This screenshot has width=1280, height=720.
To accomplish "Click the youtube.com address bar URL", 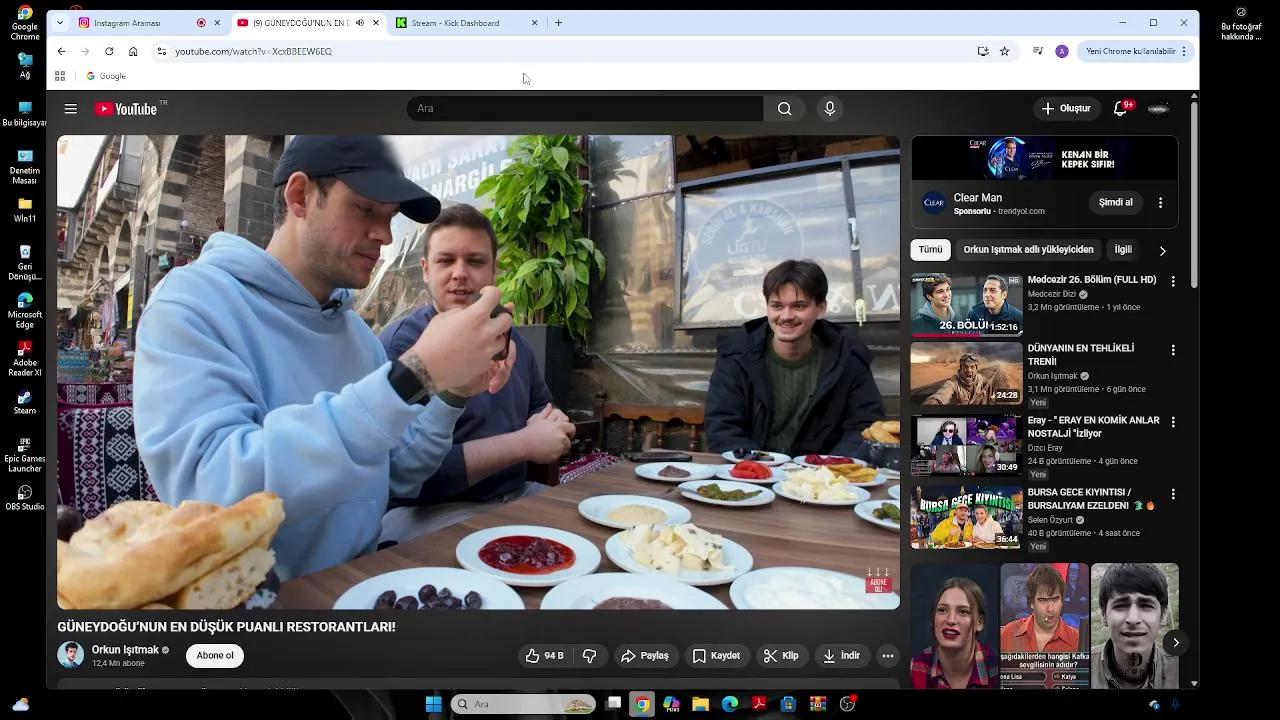I will click(253, 51).
